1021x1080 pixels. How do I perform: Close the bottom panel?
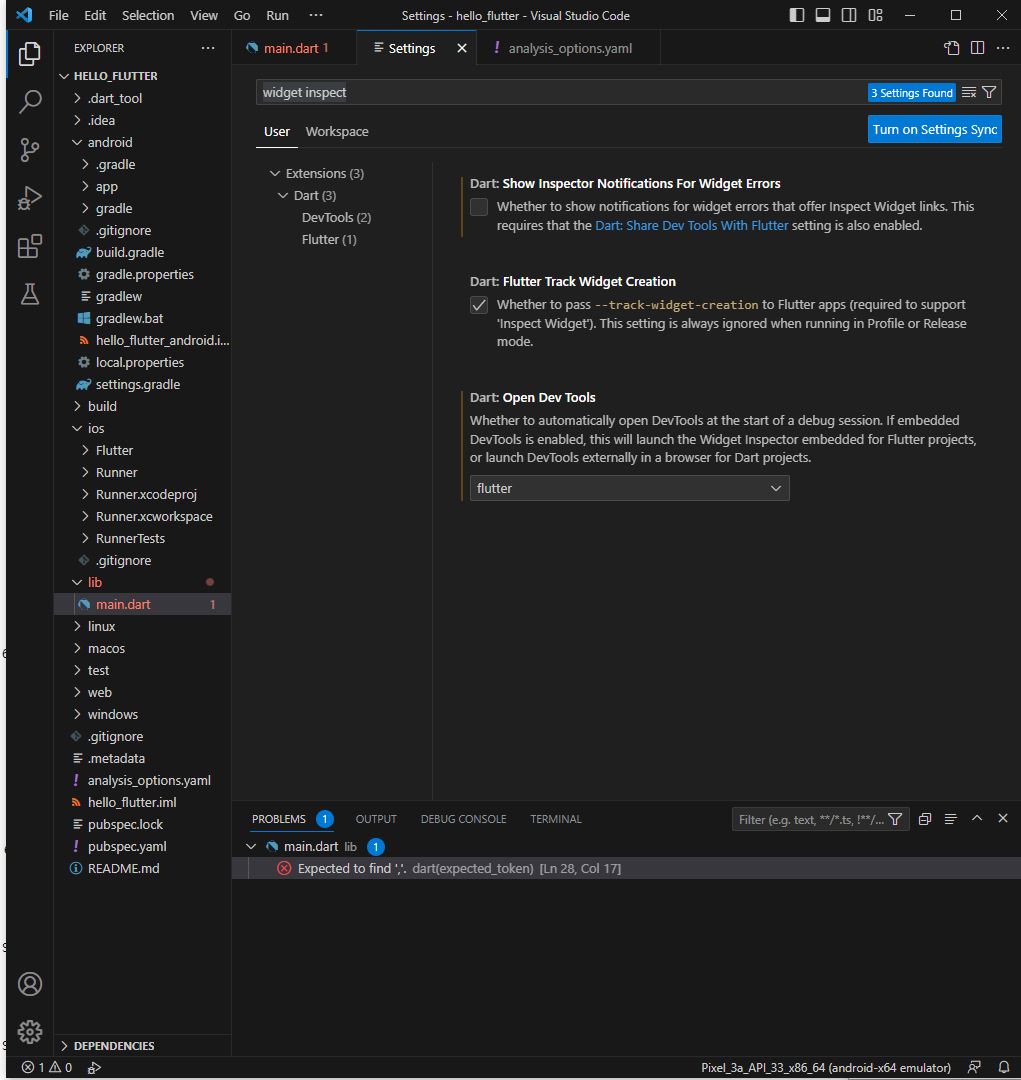pos(1003,818)
